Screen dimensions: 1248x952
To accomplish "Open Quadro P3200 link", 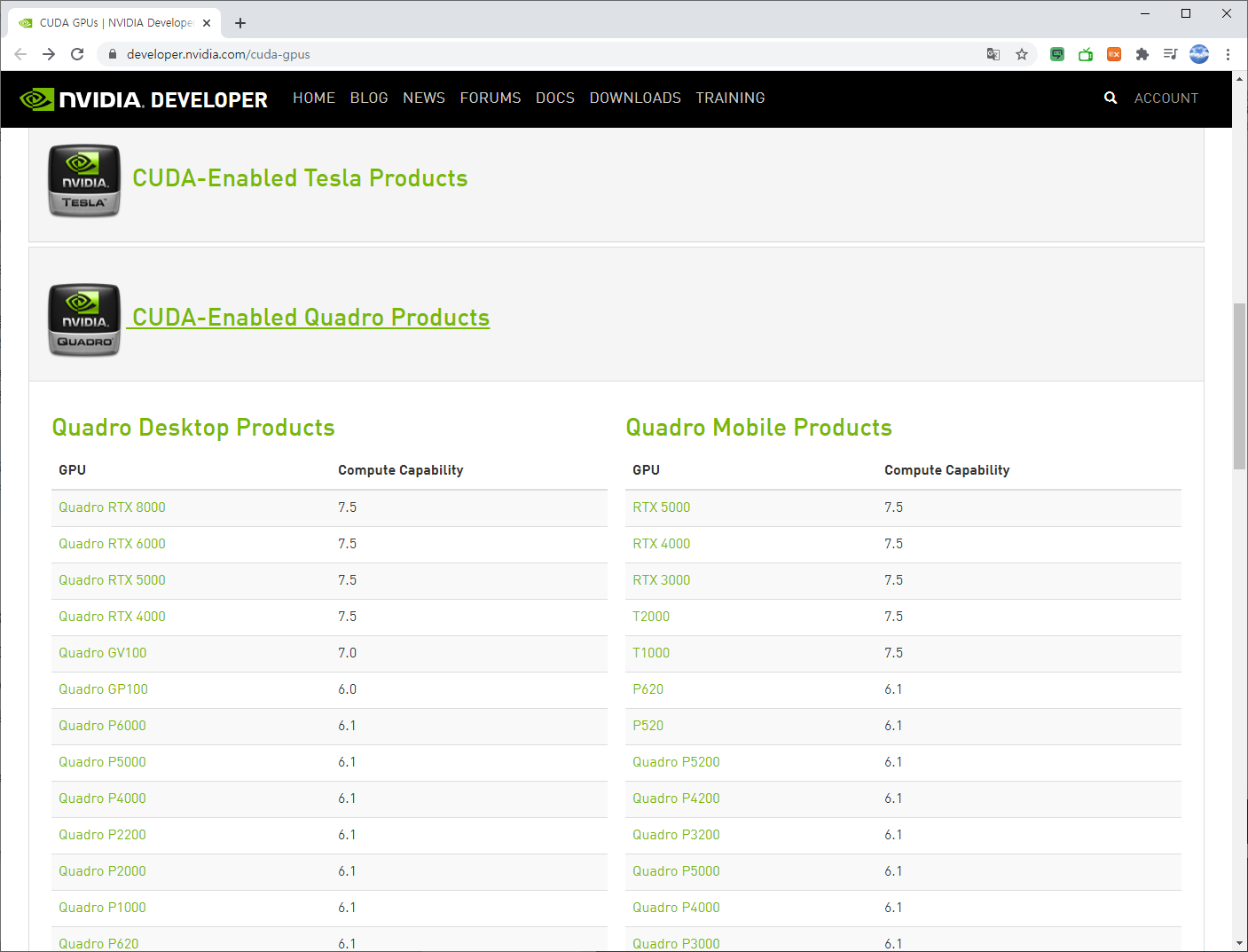I will pos(676,835).
